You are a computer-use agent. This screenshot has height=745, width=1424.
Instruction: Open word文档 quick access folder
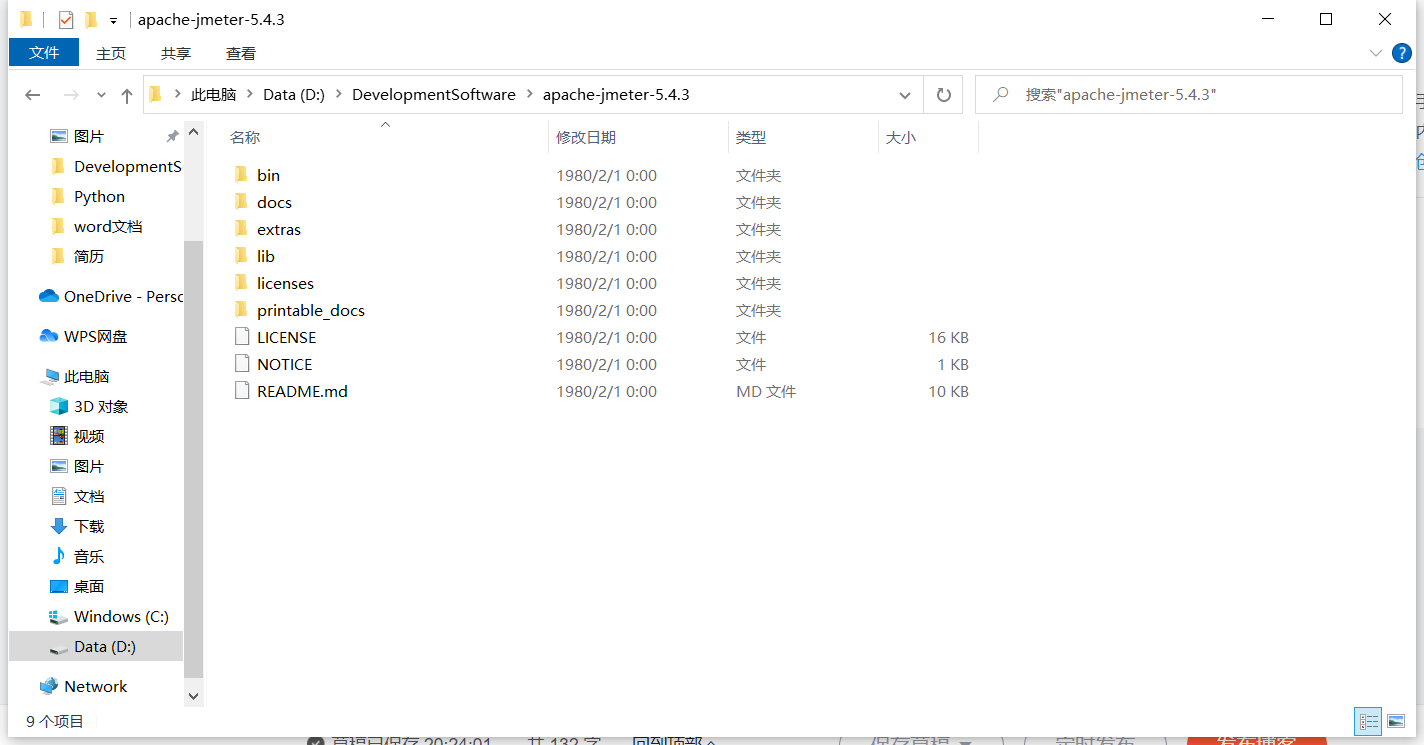[96, 226]
